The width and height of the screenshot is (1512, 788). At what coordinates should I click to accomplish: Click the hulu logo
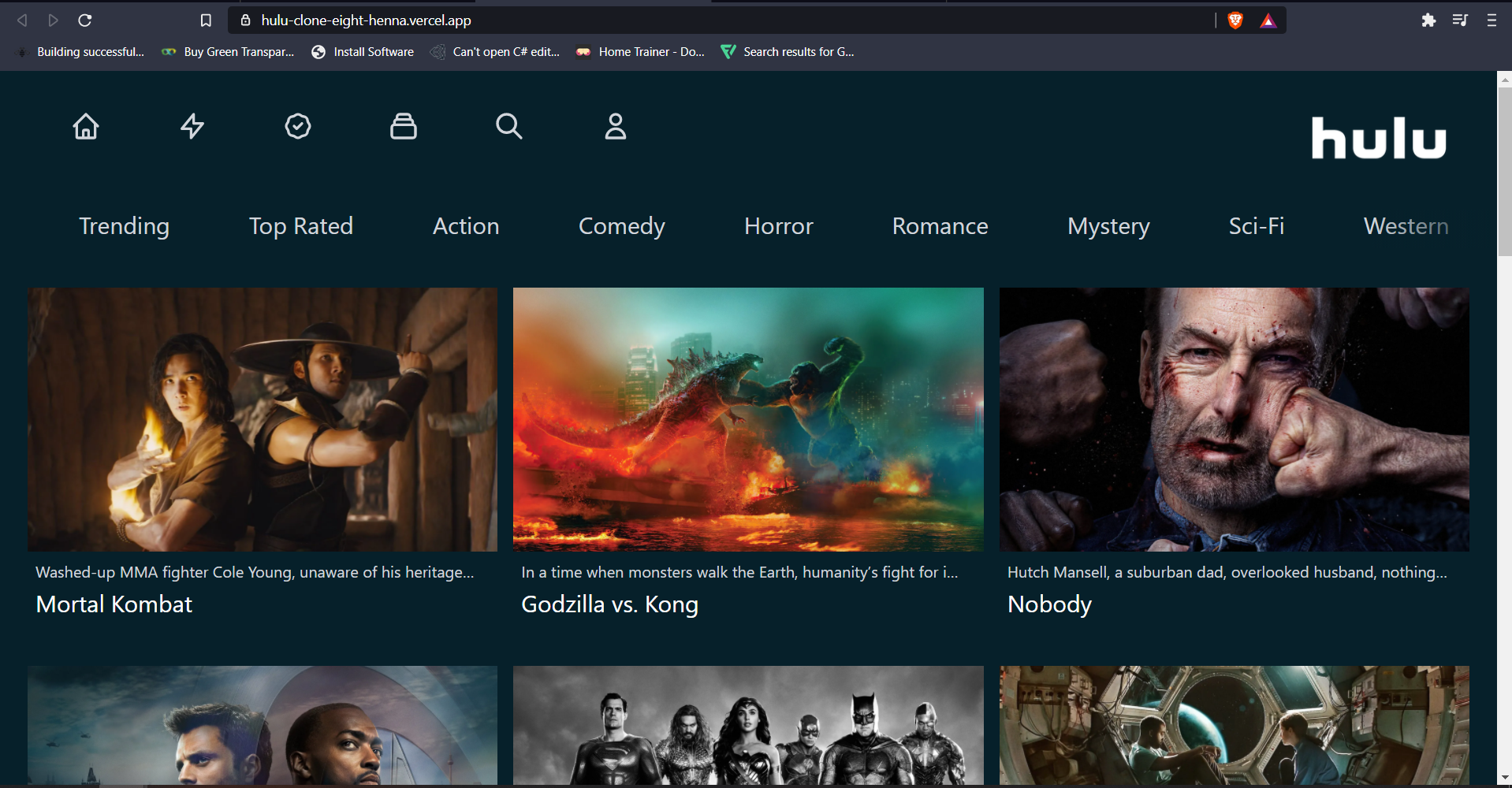1379,138
